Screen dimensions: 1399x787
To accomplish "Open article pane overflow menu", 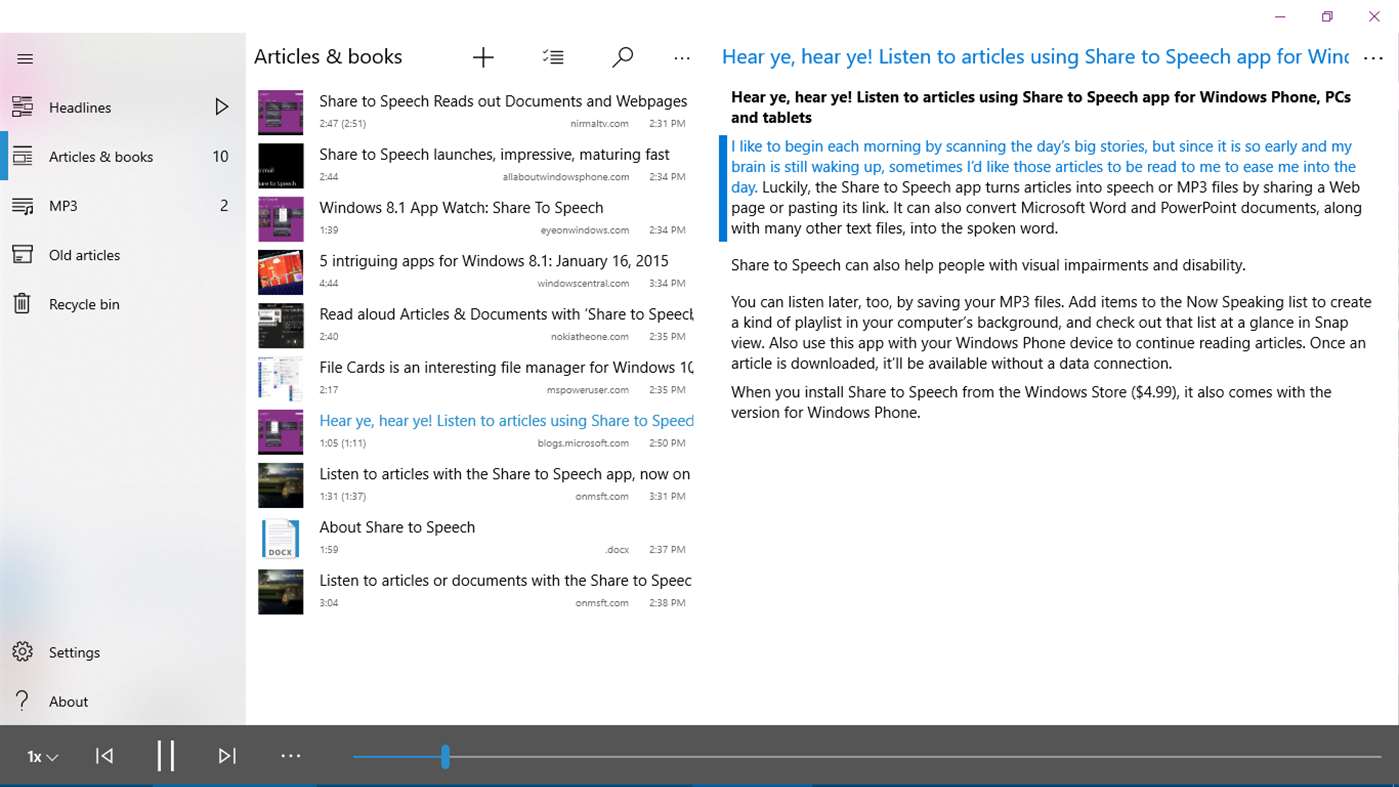I will point(1372,58).
